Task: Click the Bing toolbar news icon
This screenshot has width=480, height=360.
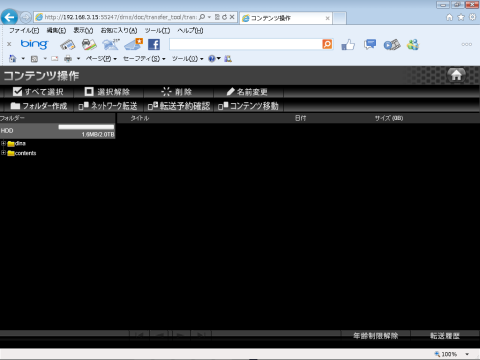Action: pyautogui.click(x=68, y=45)
